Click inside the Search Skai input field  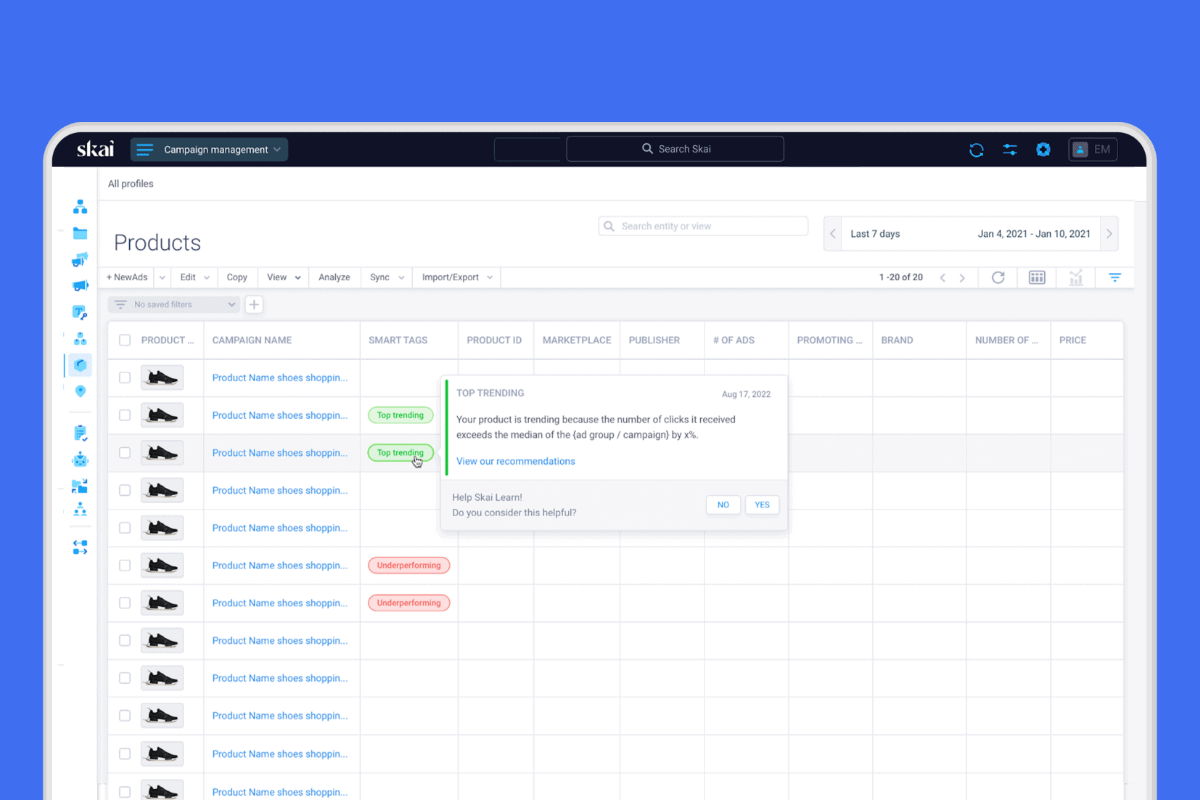(x=675, y=148)
